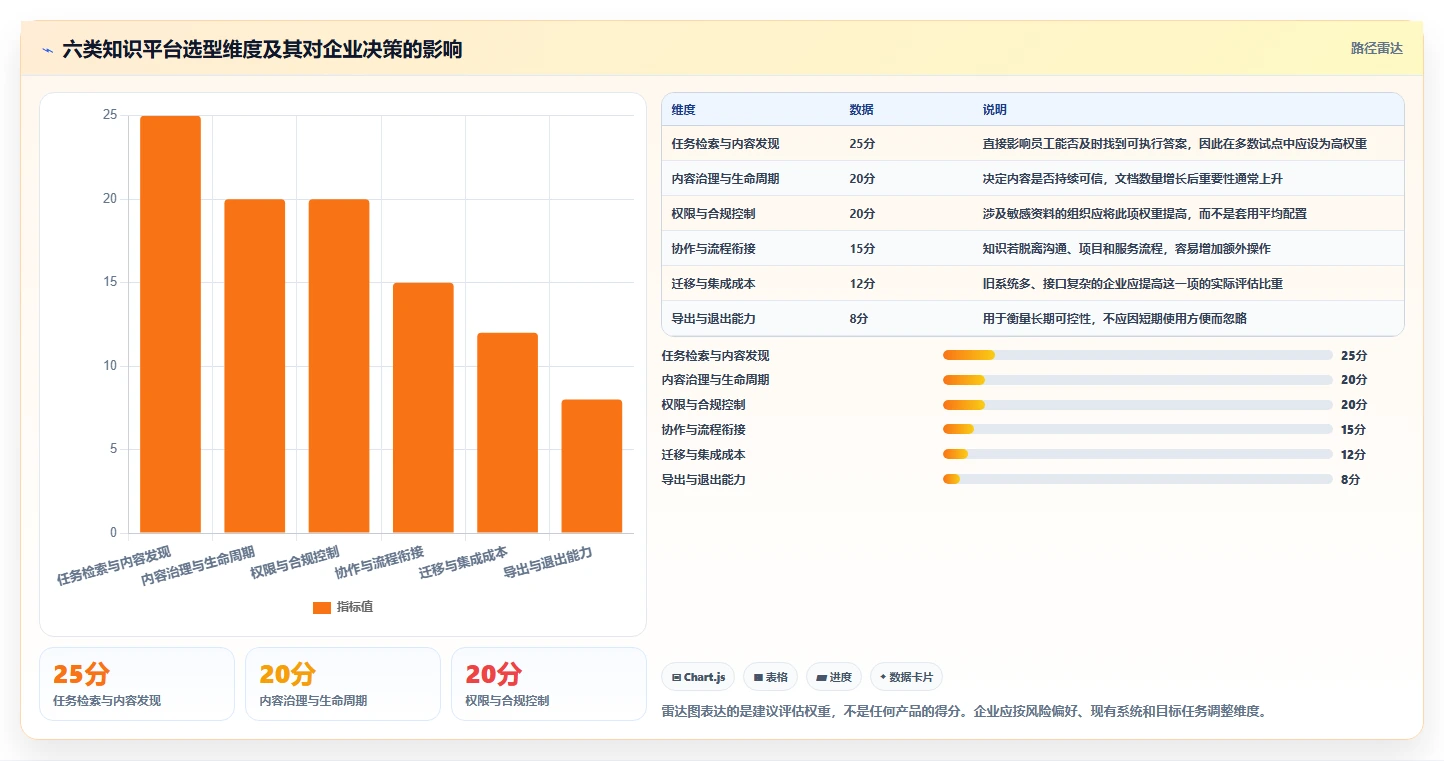Click the 协作与流程衔接 table row name

pos(714,249)
